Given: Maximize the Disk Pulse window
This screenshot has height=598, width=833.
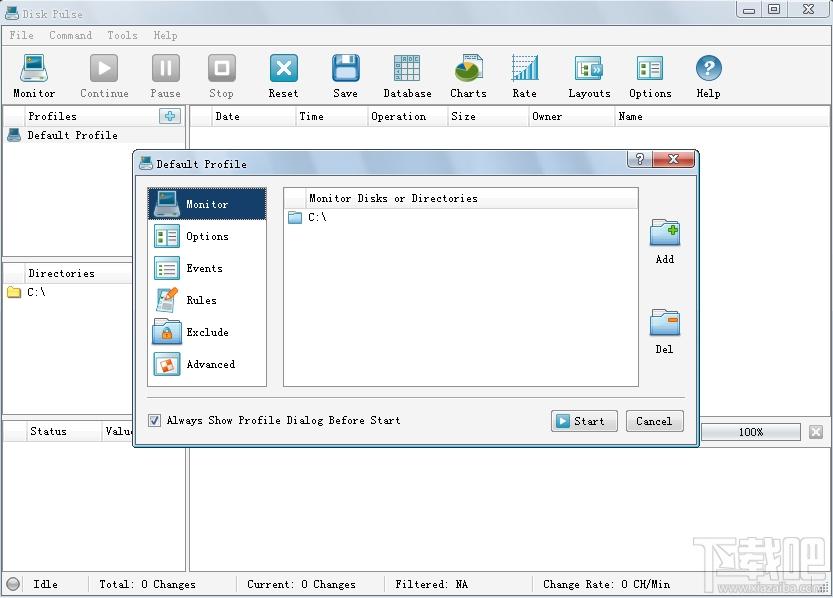Looking at the screenshot, I should (x=774, y=10).
